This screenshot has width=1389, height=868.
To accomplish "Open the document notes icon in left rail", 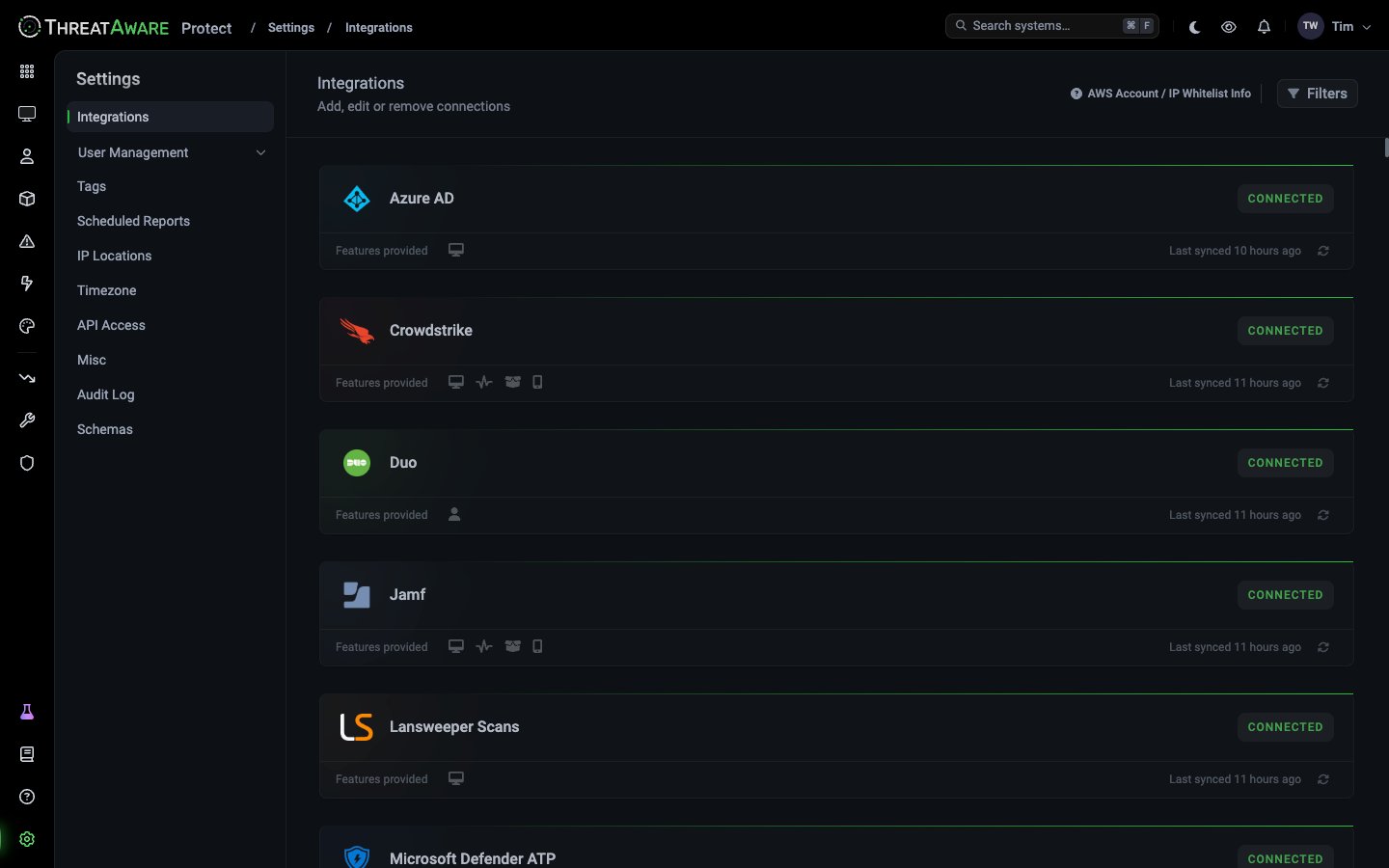I will pyautogui.click(x=27, y=754).
